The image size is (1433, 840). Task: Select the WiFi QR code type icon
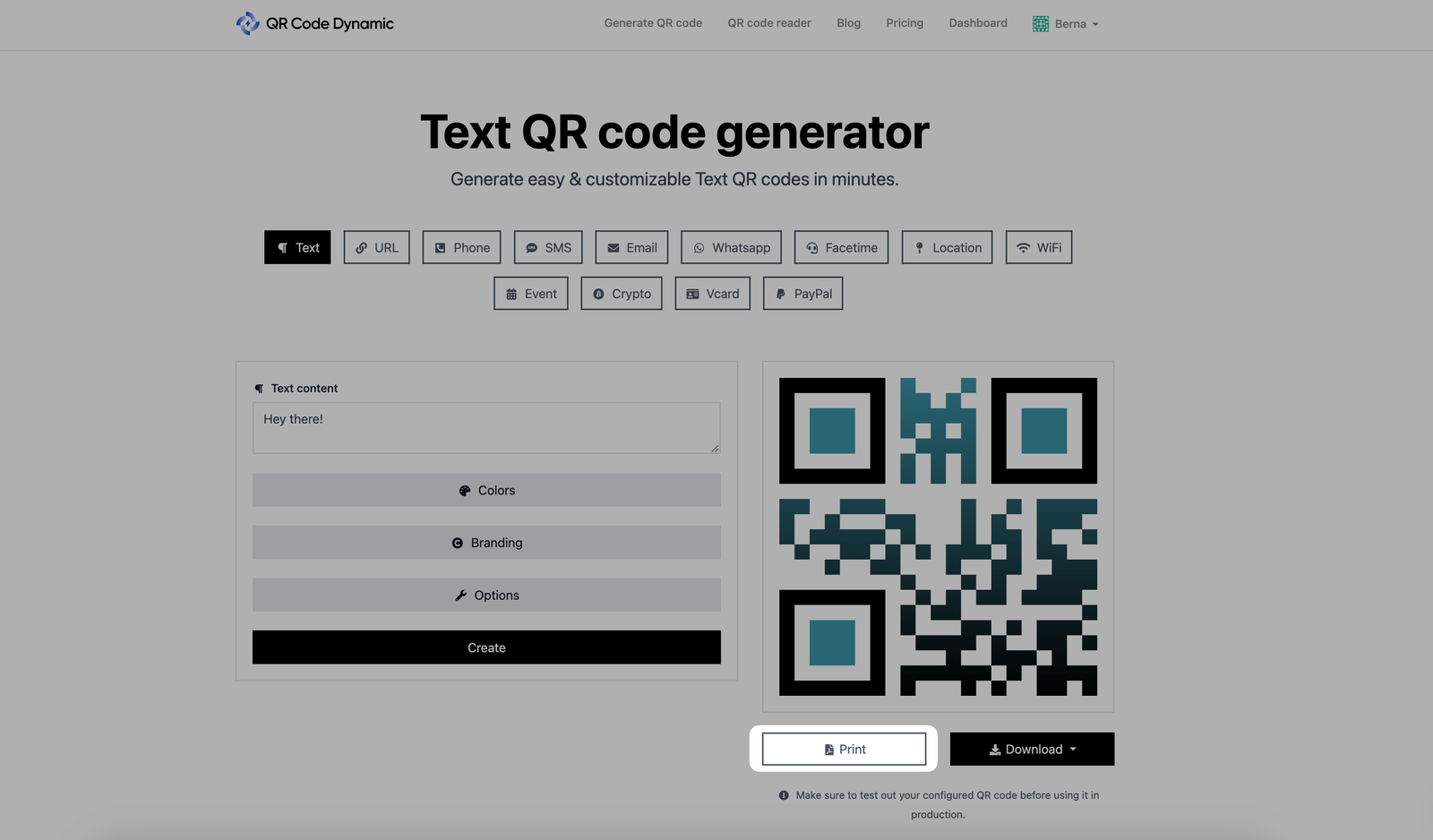pos(1023,247)
